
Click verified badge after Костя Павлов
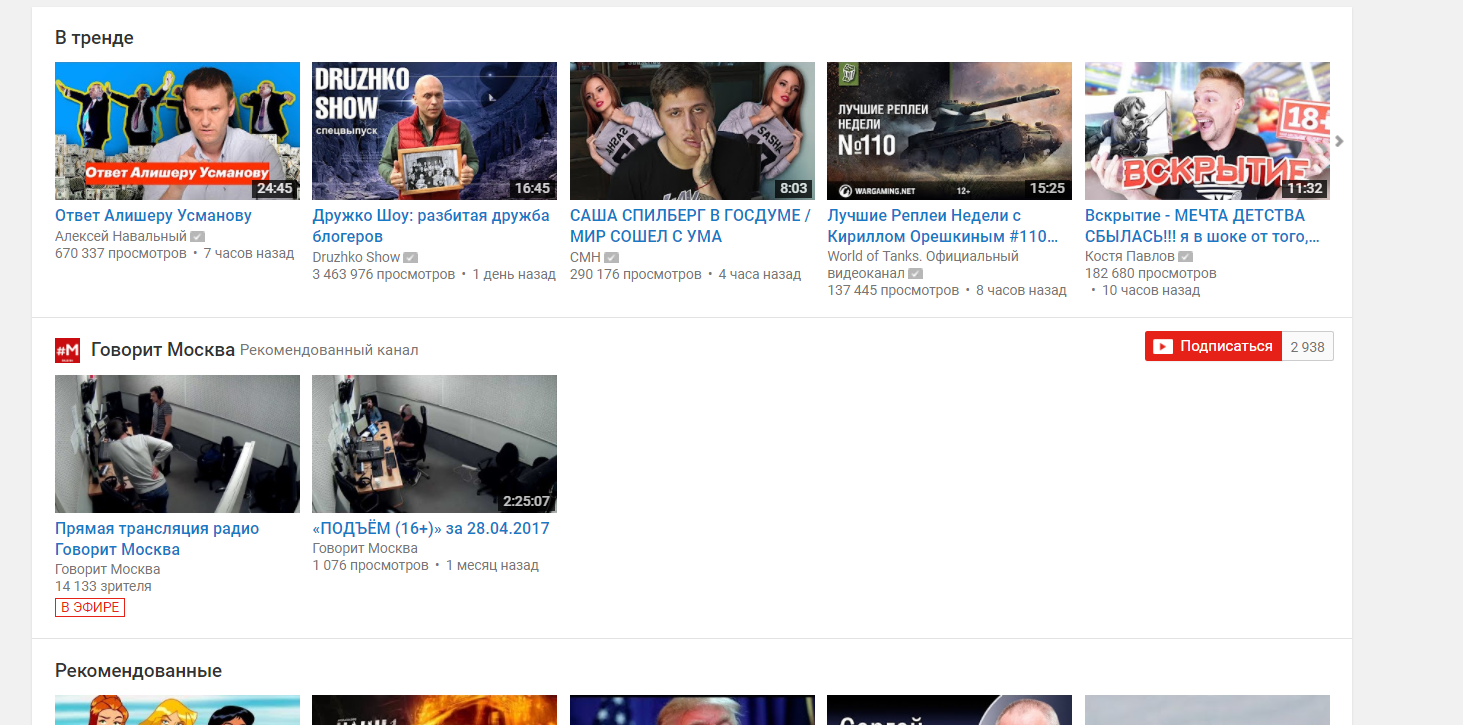click(1186, 257)
